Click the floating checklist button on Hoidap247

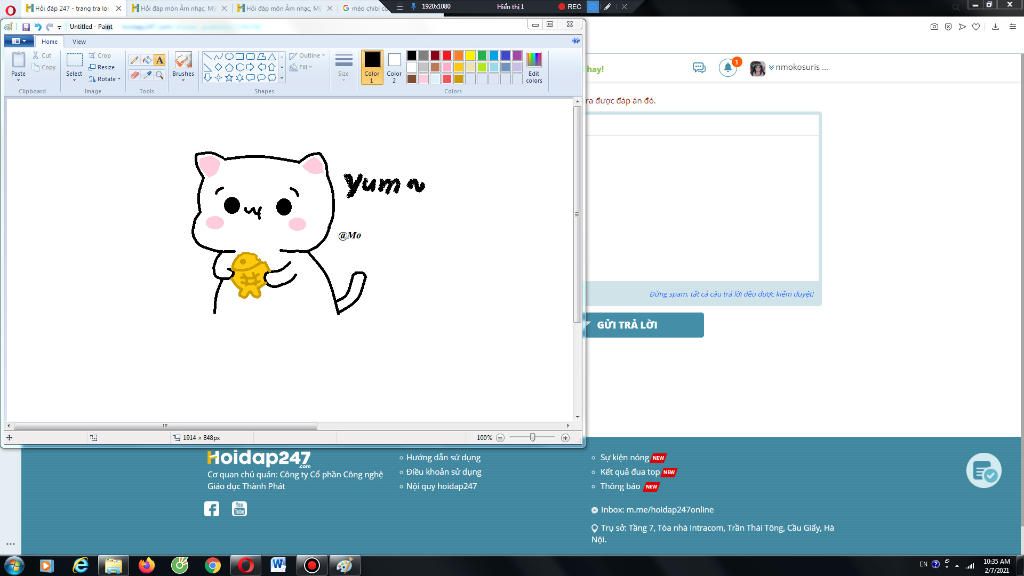click(984, 470)
